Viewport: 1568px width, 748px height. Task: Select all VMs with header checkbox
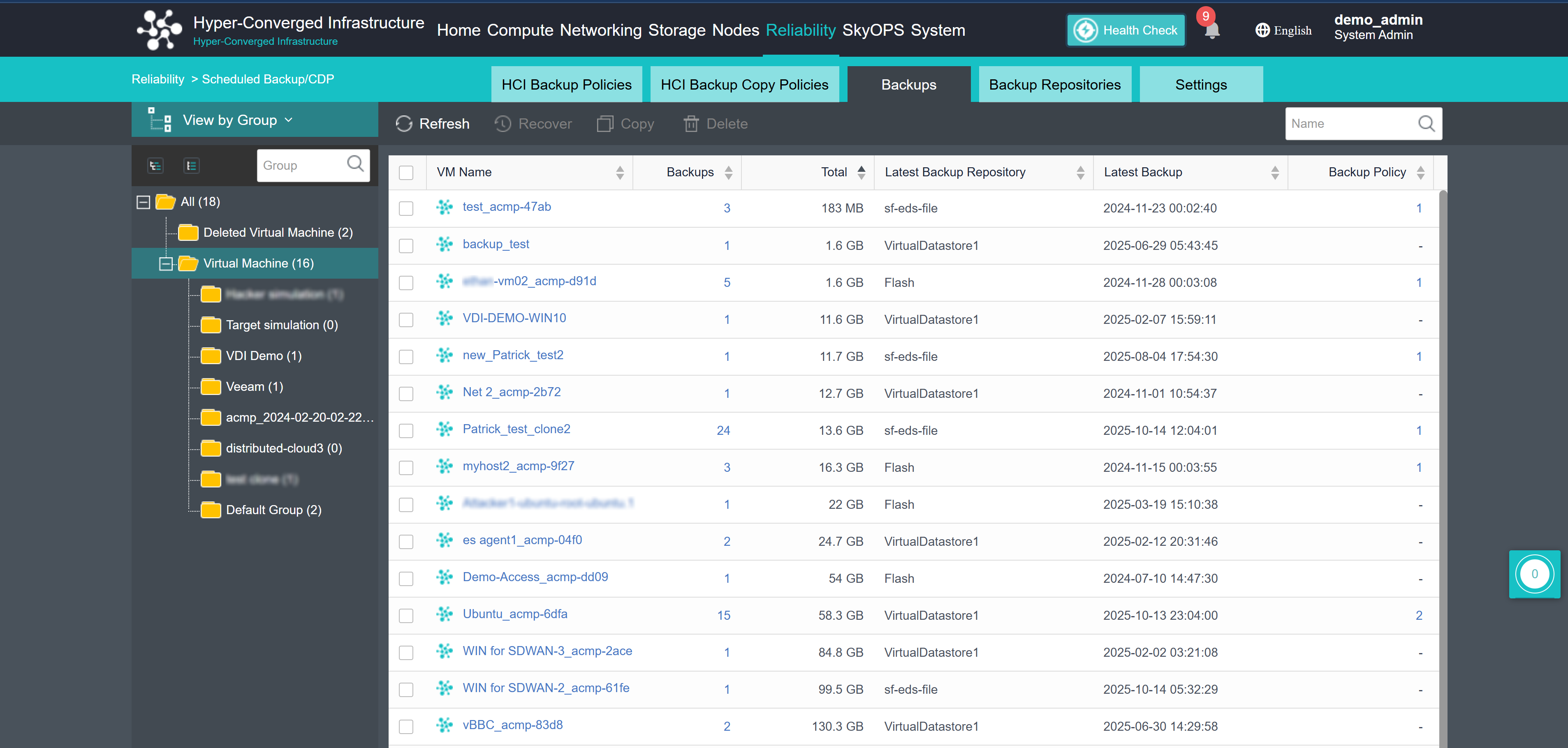coord(406,173)
